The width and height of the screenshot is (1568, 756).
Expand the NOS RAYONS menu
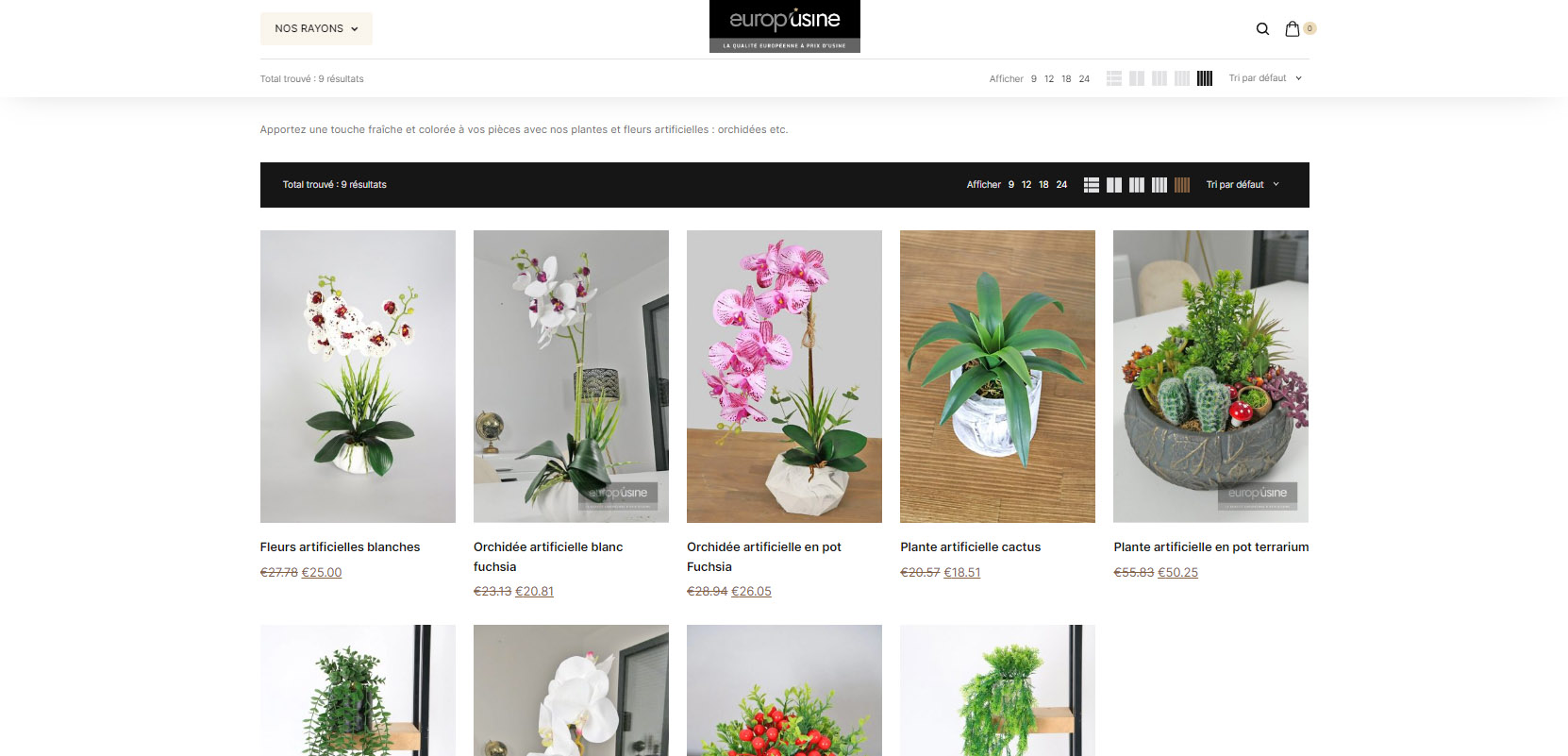[x=316, y=28]
